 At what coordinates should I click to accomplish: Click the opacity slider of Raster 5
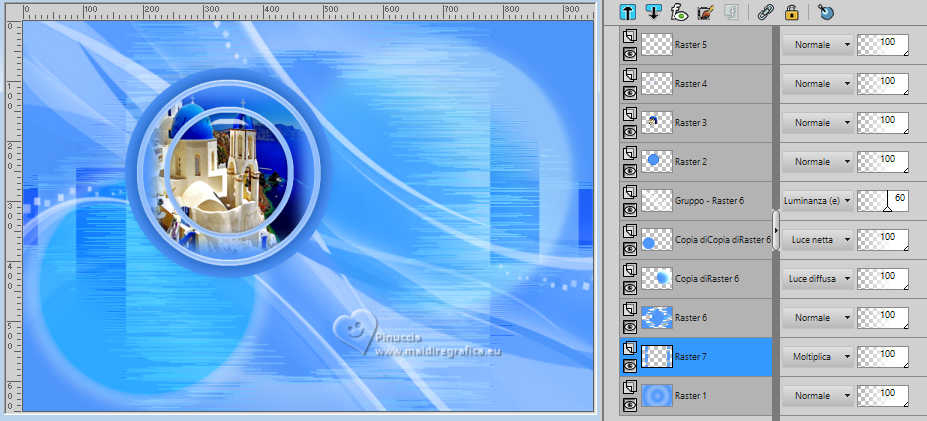[x=883, y=44]
